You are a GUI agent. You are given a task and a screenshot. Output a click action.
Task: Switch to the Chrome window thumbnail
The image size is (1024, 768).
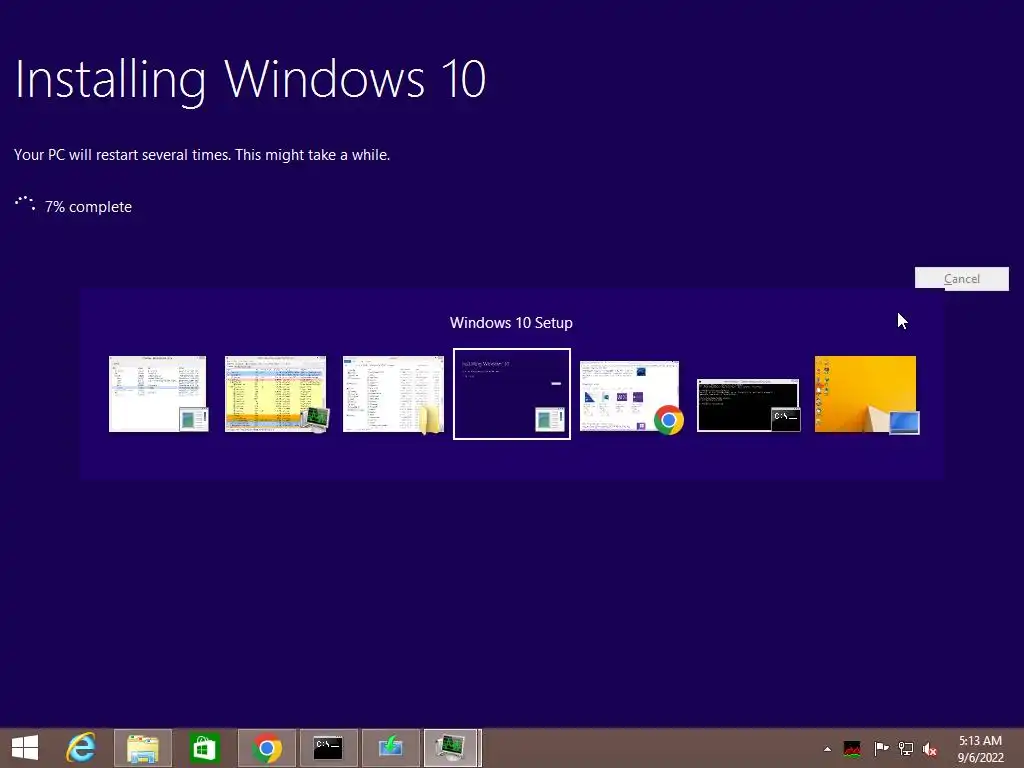pyautogui.click(x=630, y=396)
